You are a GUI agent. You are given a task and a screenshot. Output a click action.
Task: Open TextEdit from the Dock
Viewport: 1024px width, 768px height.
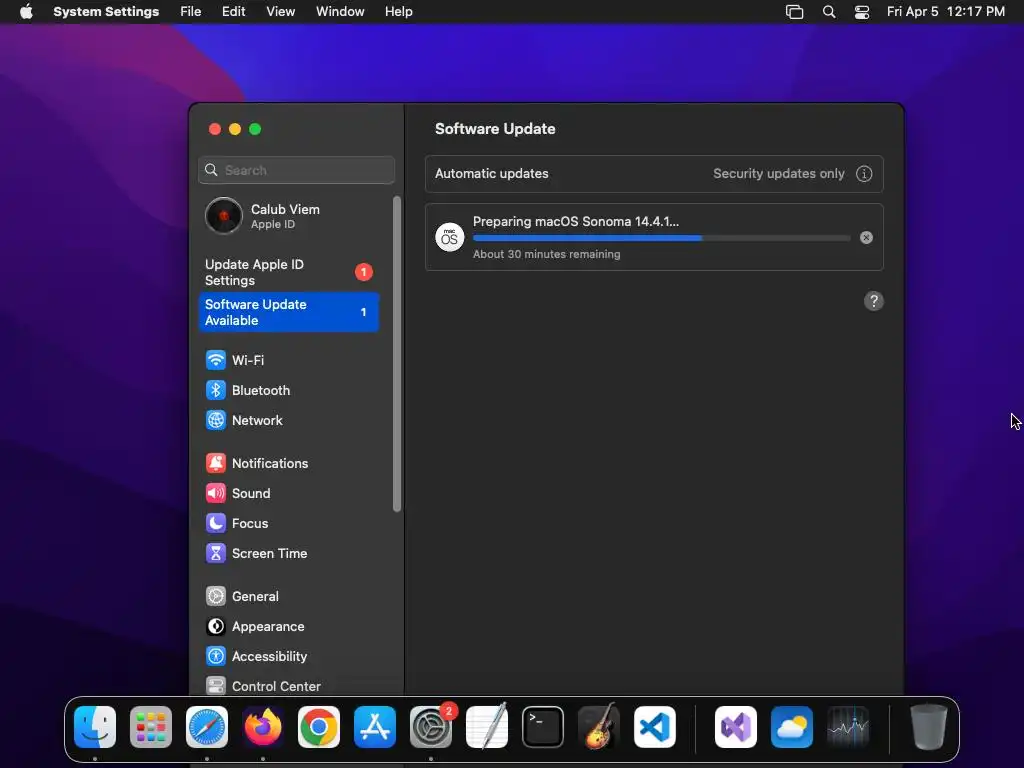[487, 727]
